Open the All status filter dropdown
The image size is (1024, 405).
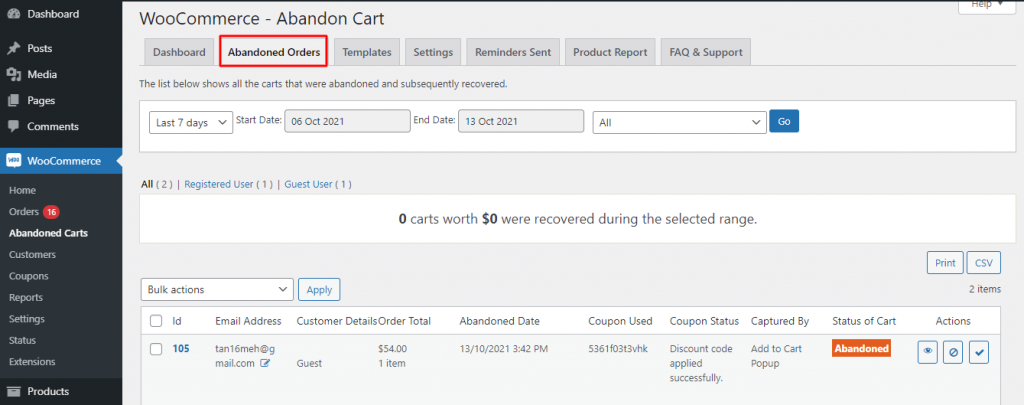(679, 122)
